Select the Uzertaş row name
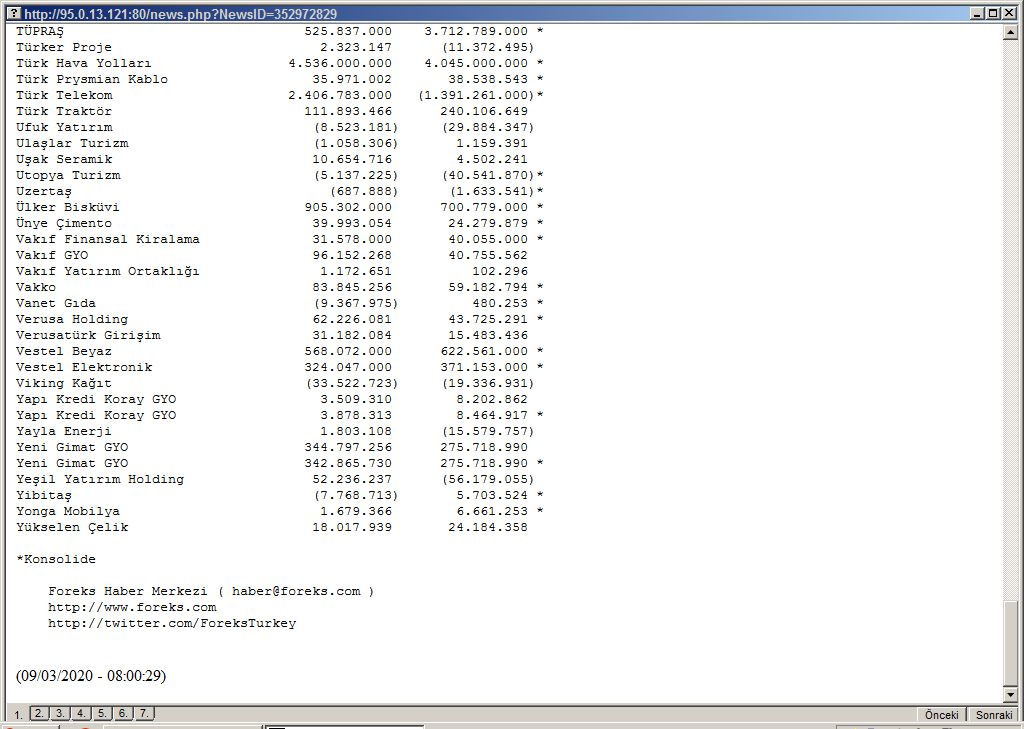 click(x=44, y=191)
